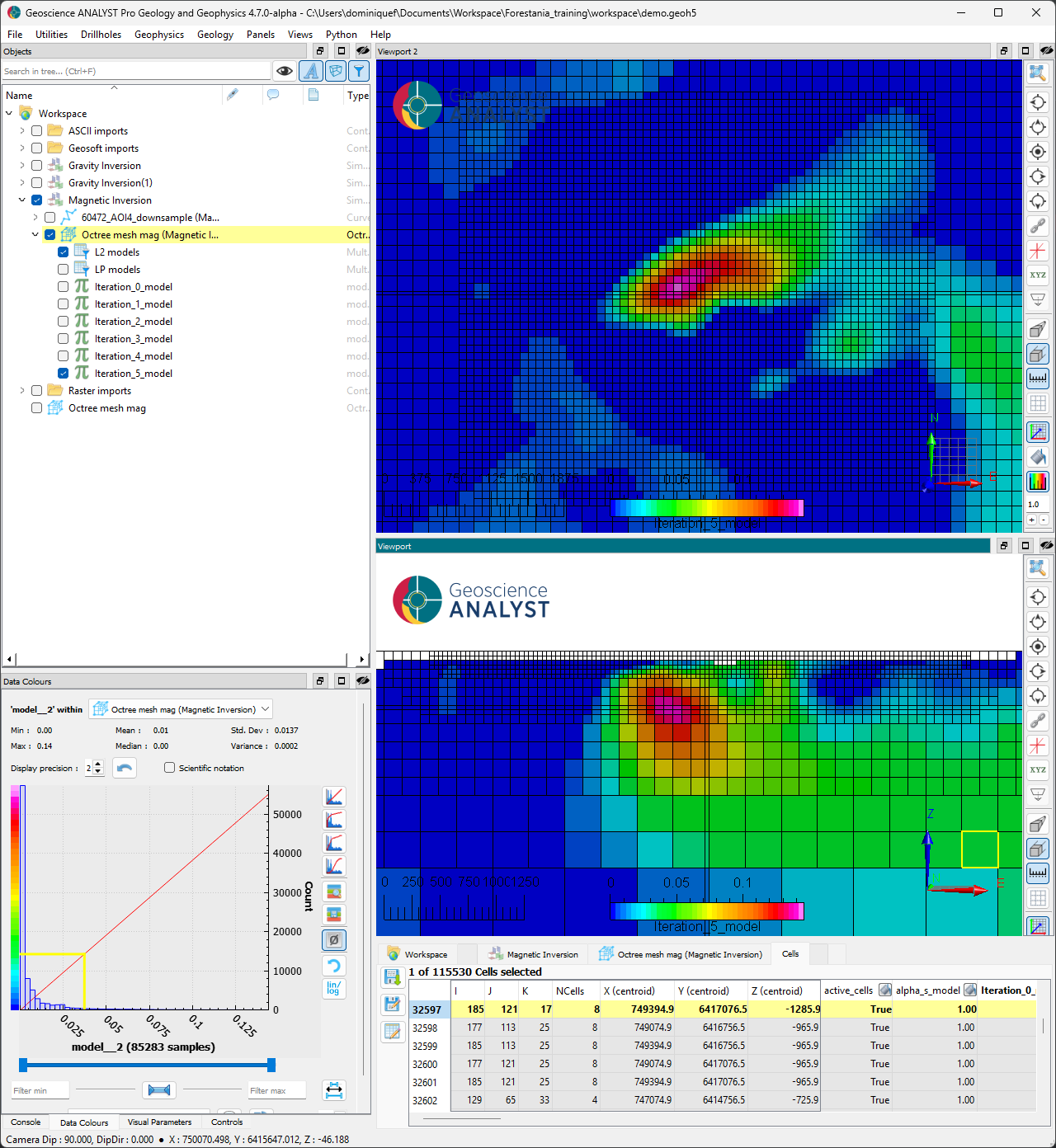The width and height of the screenshot is (1056, 1148).
Task: Enable the Scientific notation checkbox
Action: point(170,768)
